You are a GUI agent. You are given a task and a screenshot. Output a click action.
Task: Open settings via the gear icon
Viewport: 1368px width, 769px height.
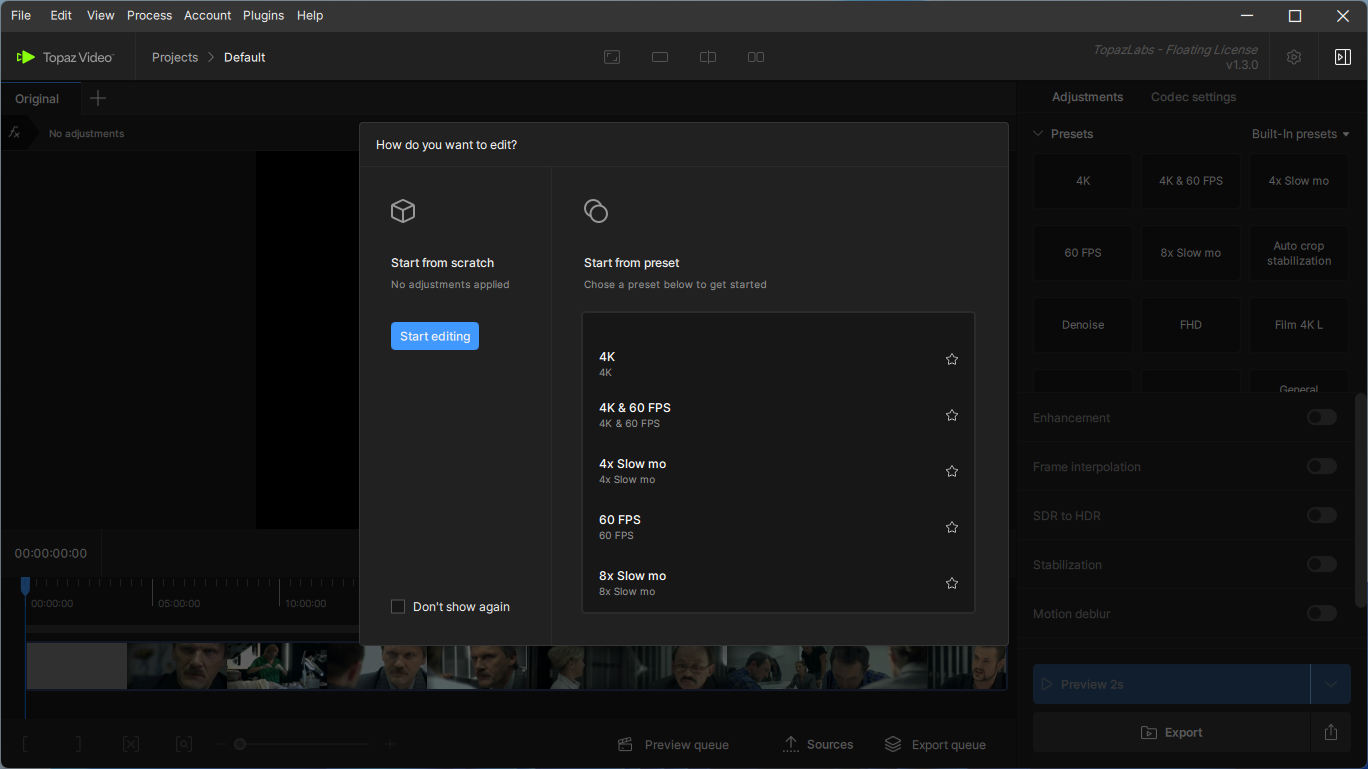(x=1294, y=57)
